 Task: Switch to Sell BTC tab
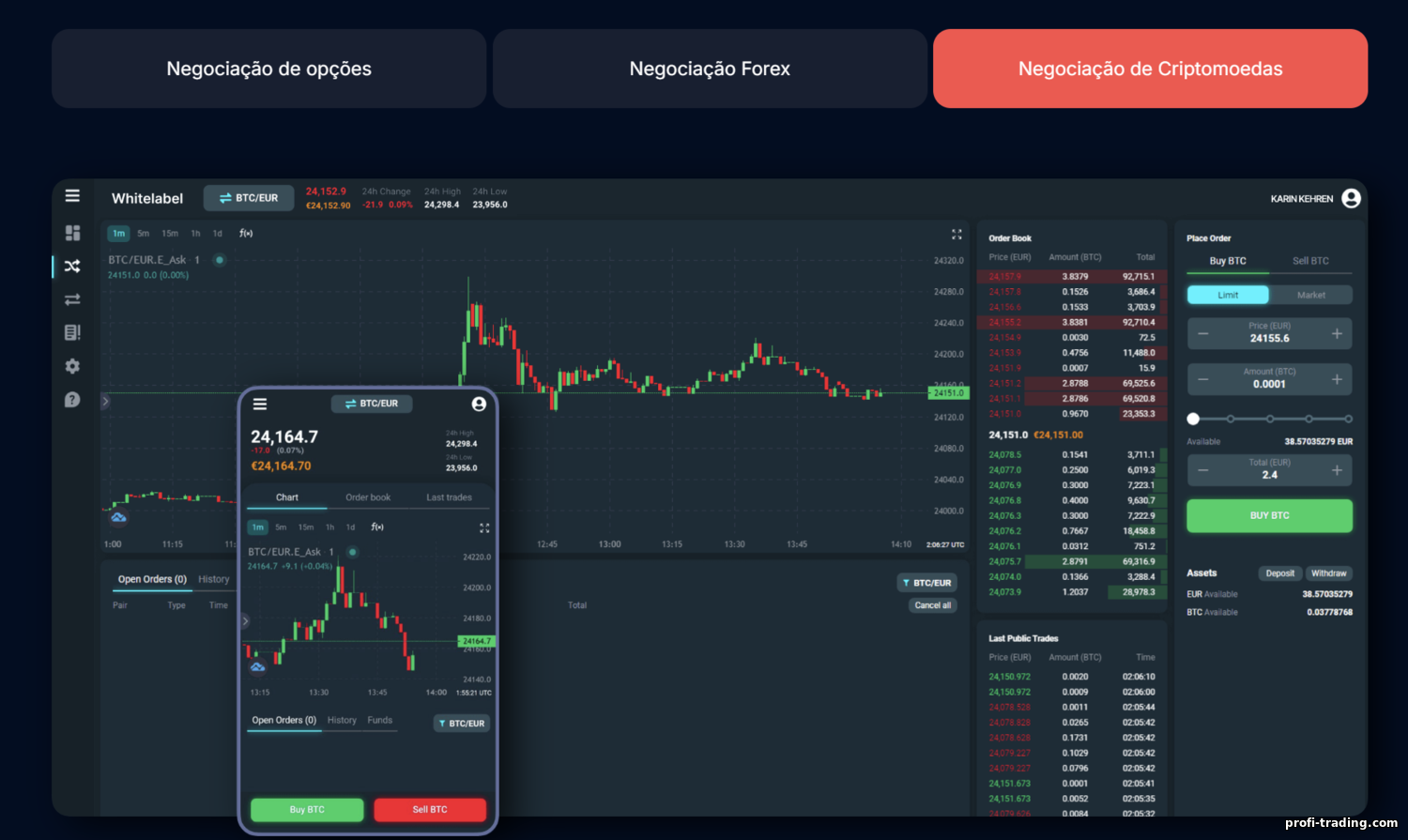(x=1310, y=261)
